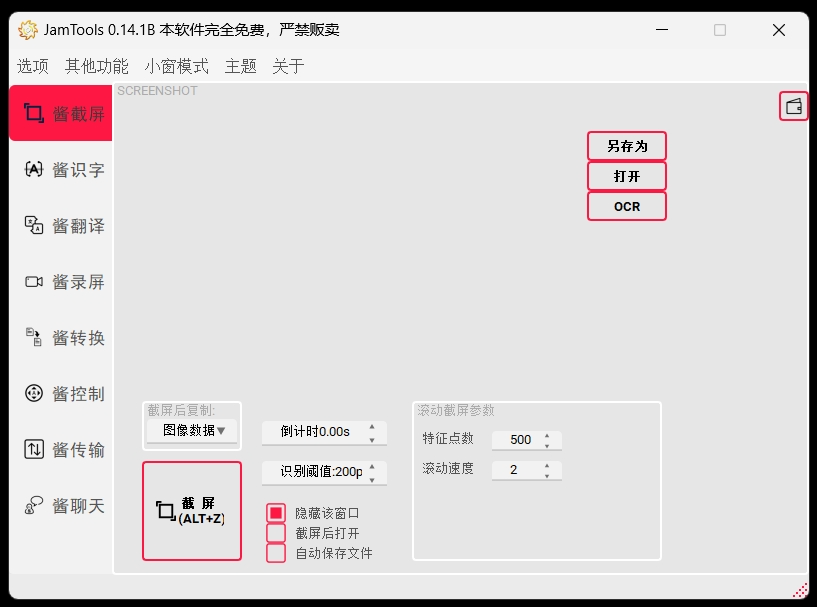Increase the 滚动速度 value
Viewport: 817px width, 607px height.
[x=547, y=465]
